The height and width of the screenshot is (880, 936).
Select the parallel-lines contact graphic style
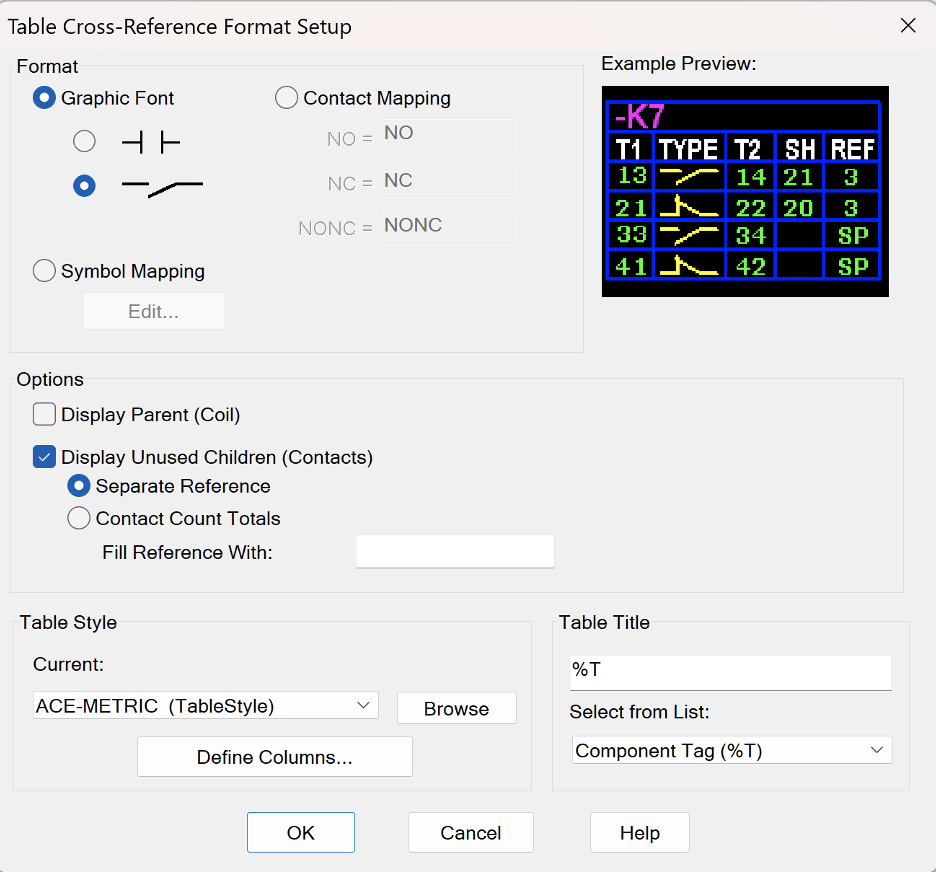tap(84, 141)
